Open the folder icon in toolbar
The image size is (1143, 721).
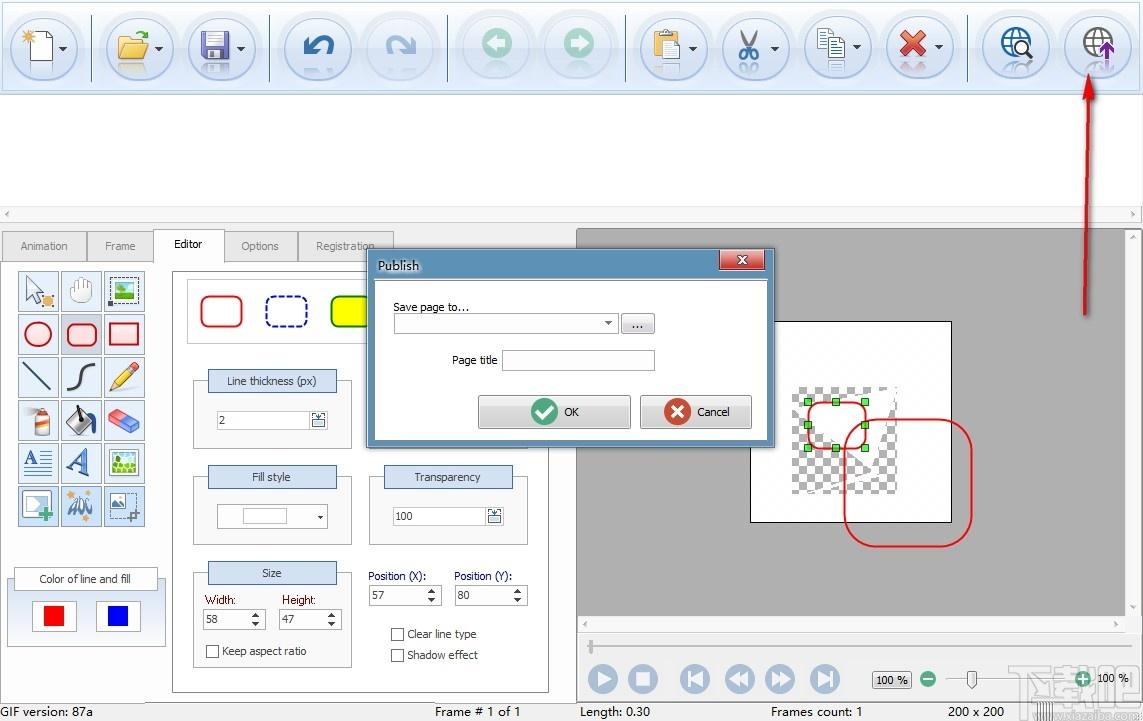[x=133, y=47]
